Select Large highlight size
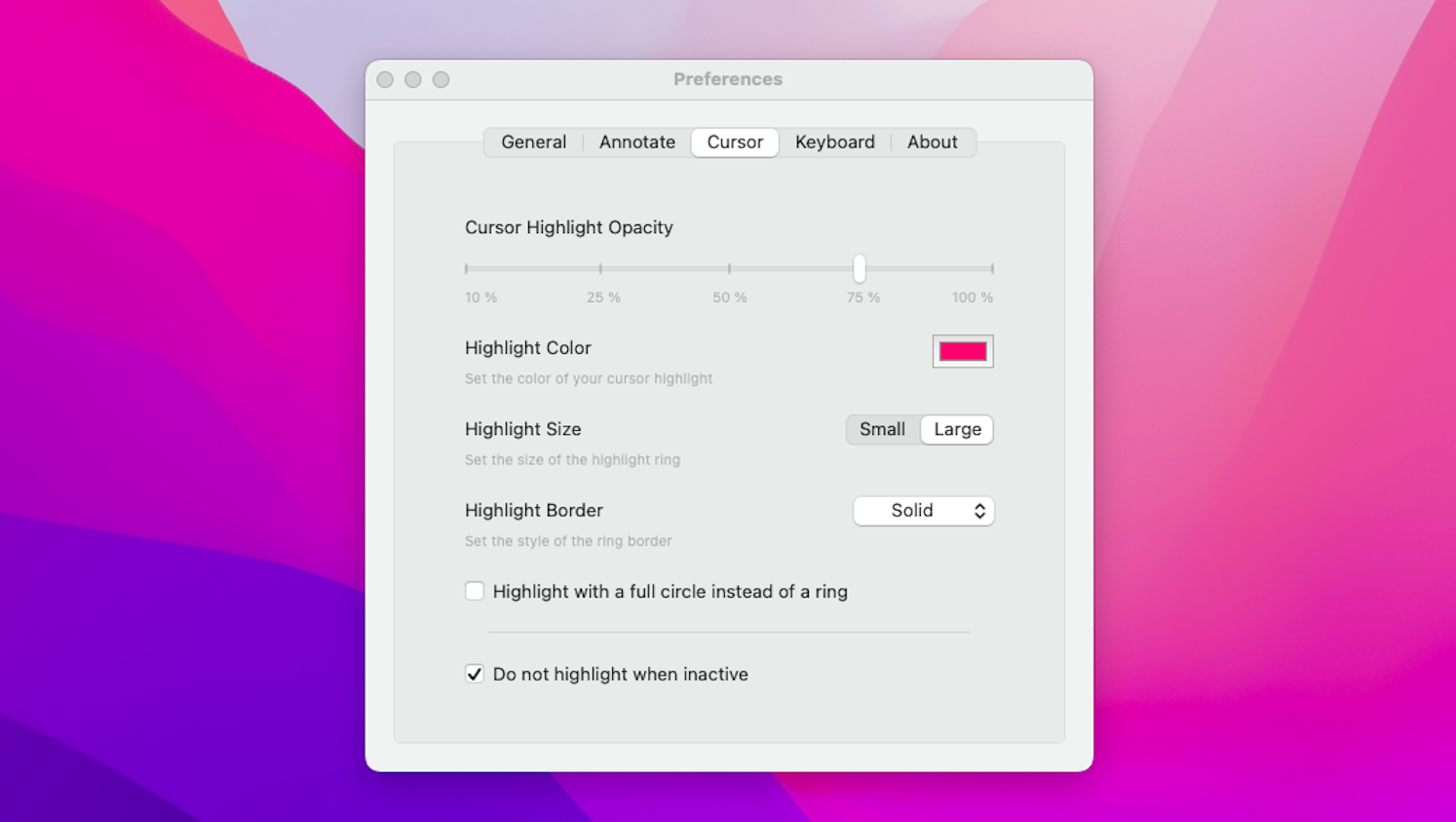1456x822 pixels. 956,429
